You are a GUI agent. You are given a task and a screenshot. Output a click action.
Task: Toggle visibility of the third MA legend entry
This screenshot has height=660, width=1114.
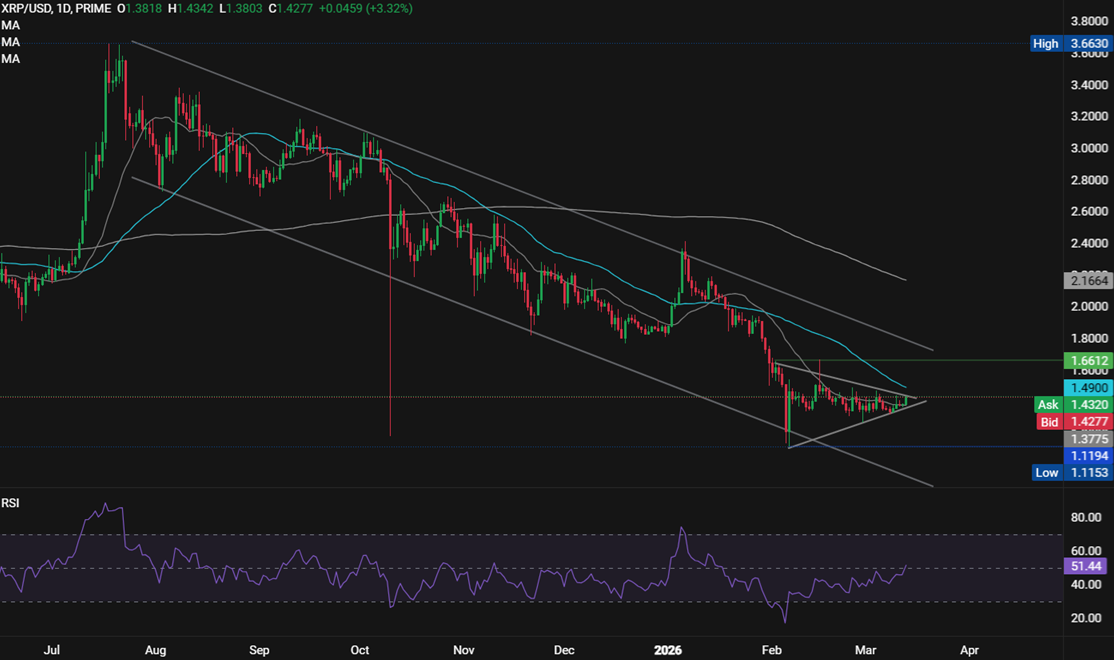tap(9, 58)
